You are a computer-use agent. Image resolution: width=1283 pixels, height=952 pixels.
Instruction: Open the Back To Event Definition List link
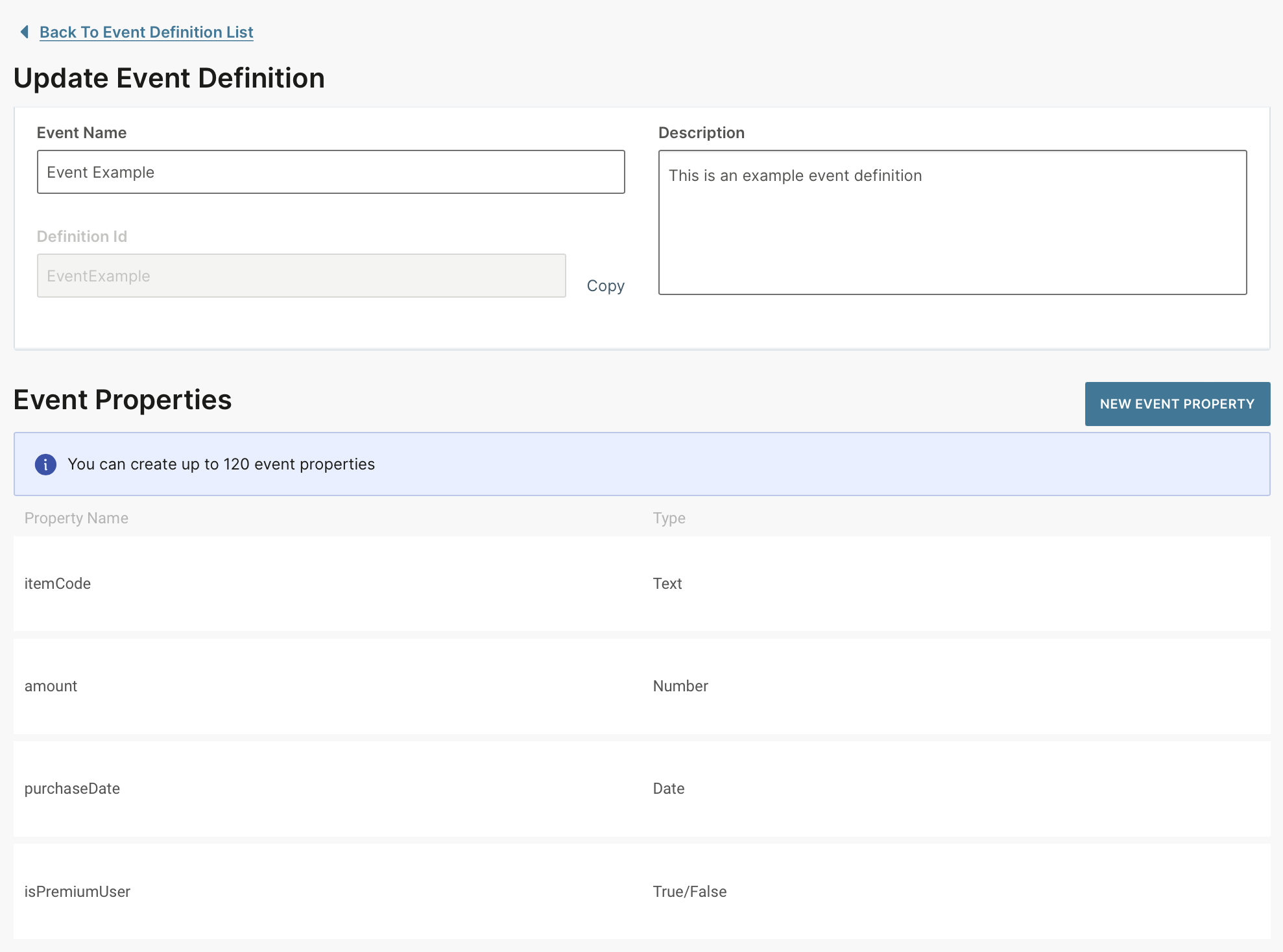[147, 32]
